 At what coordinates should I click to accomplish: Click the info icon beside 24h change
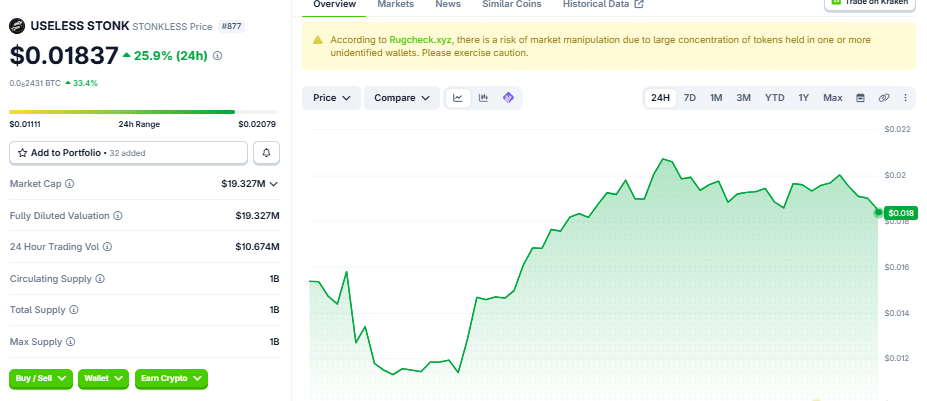pyautogui.click(x=217, y=56)
